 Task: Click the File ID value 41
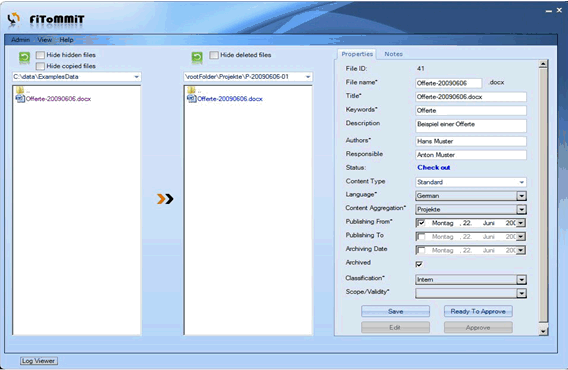coord(421,68)
